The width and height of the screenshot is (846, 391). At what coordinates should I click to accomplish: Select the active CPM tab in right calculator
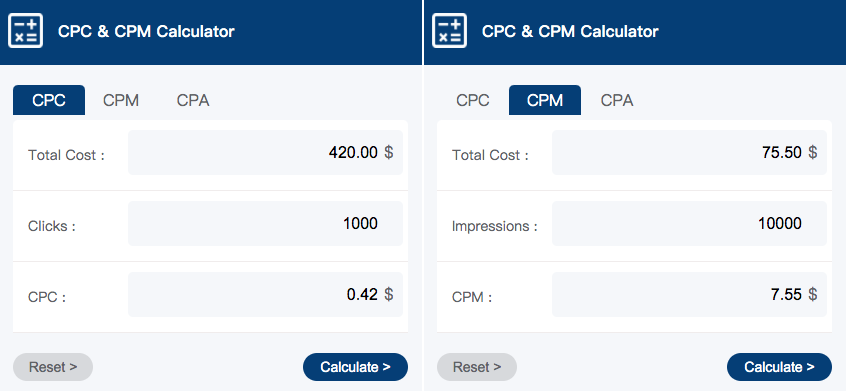click(545, 100)
